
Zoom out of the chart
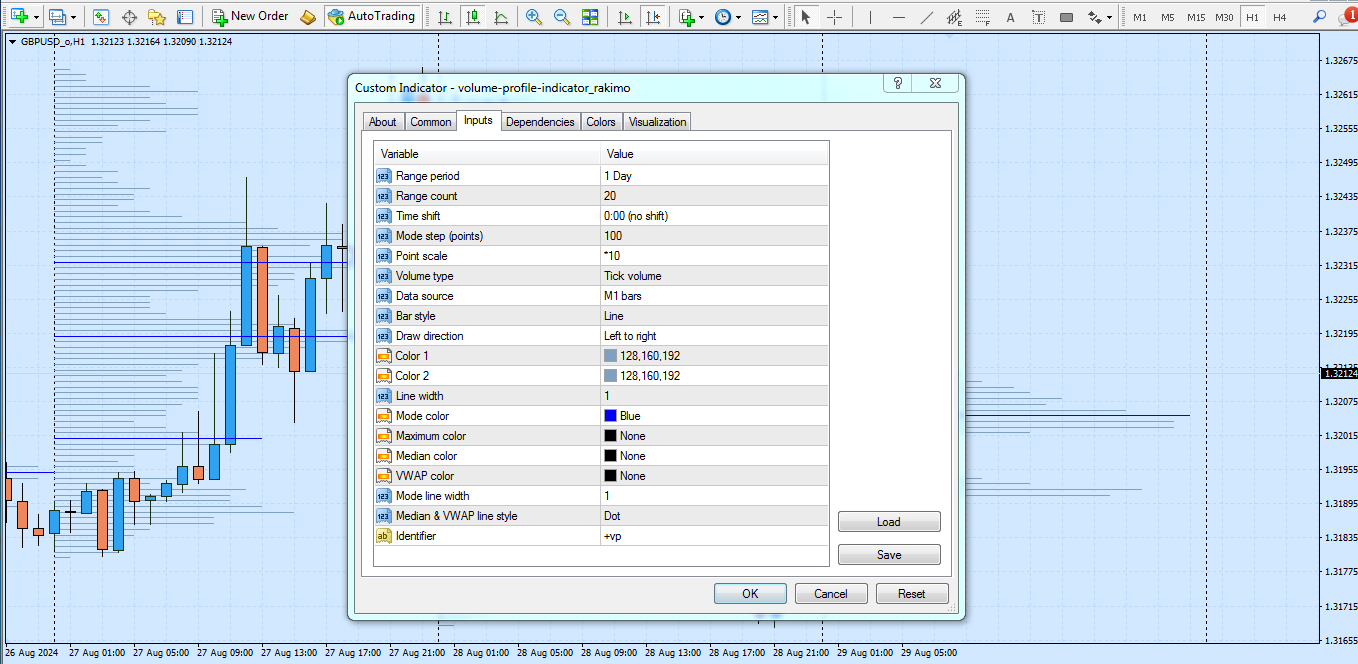point(562,17)
